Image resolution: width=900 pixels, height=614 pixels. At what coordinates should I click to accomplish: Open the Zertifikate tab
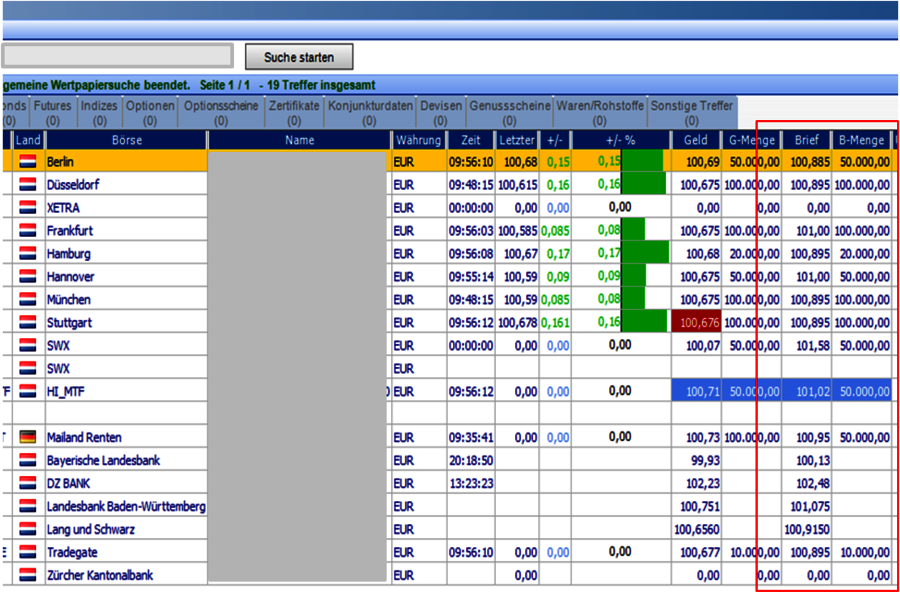coord(294,112)
